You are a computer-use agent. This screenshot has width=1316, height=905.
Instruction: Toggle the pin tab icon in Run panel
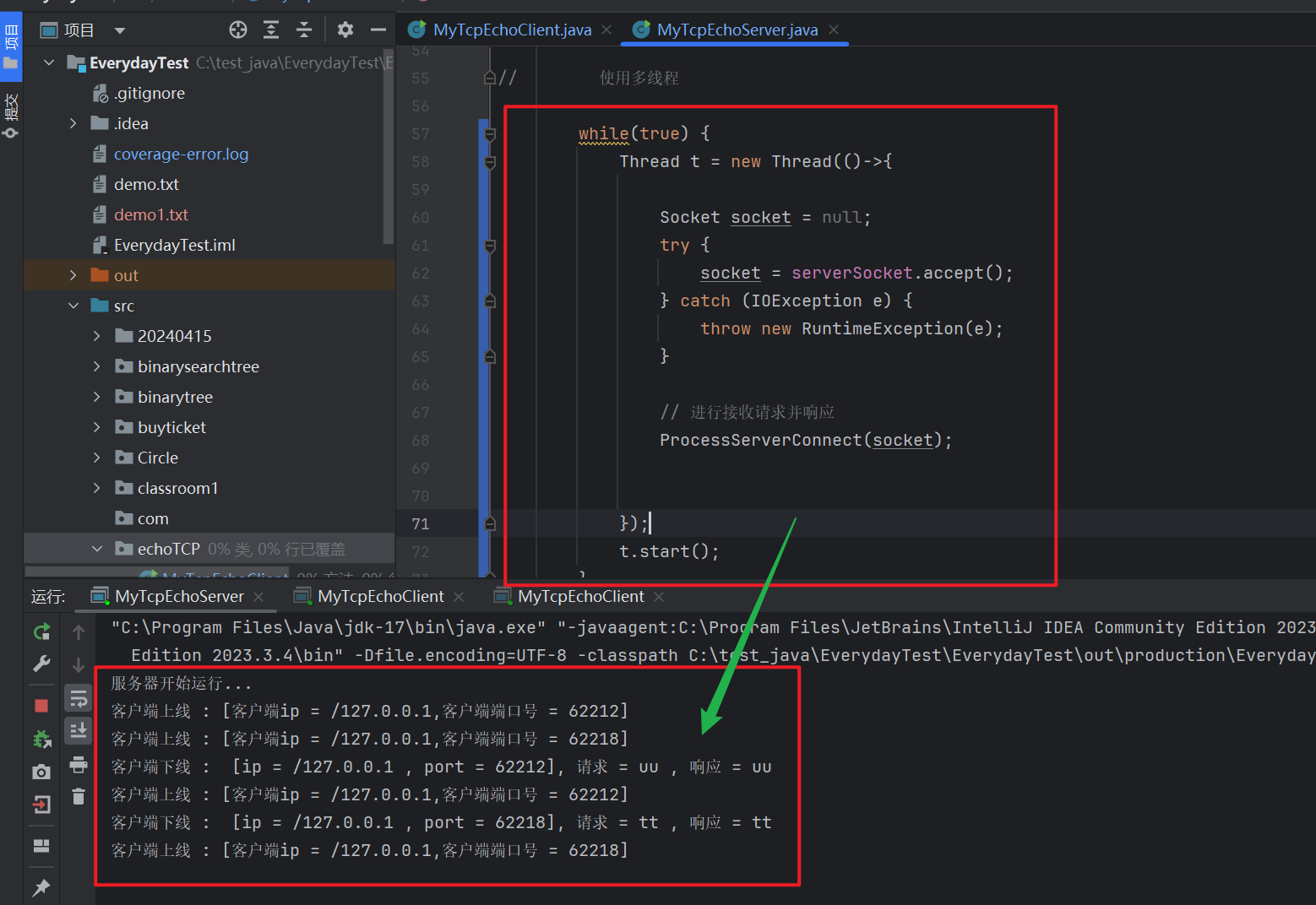(x=41, y=887)
